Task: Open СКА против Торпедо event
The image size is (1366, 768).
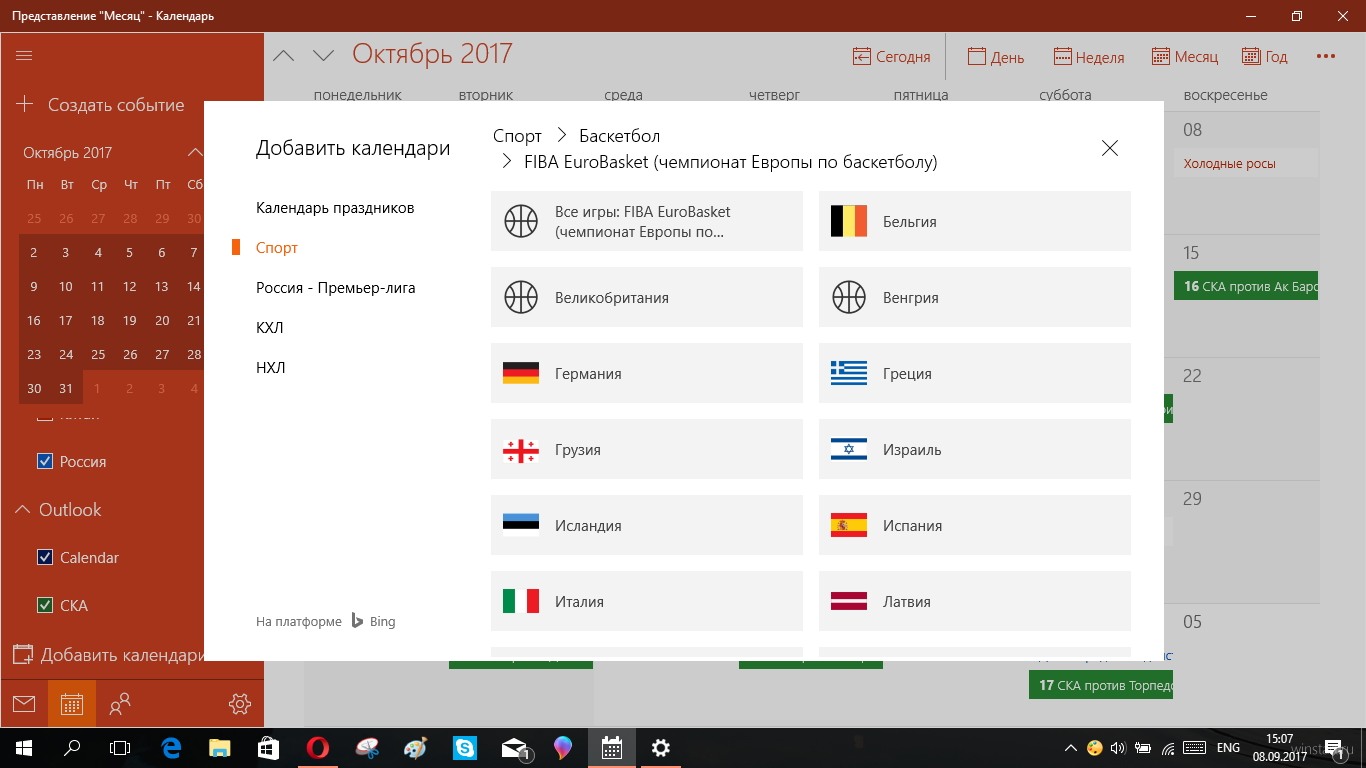Action: coord(1100,685)
